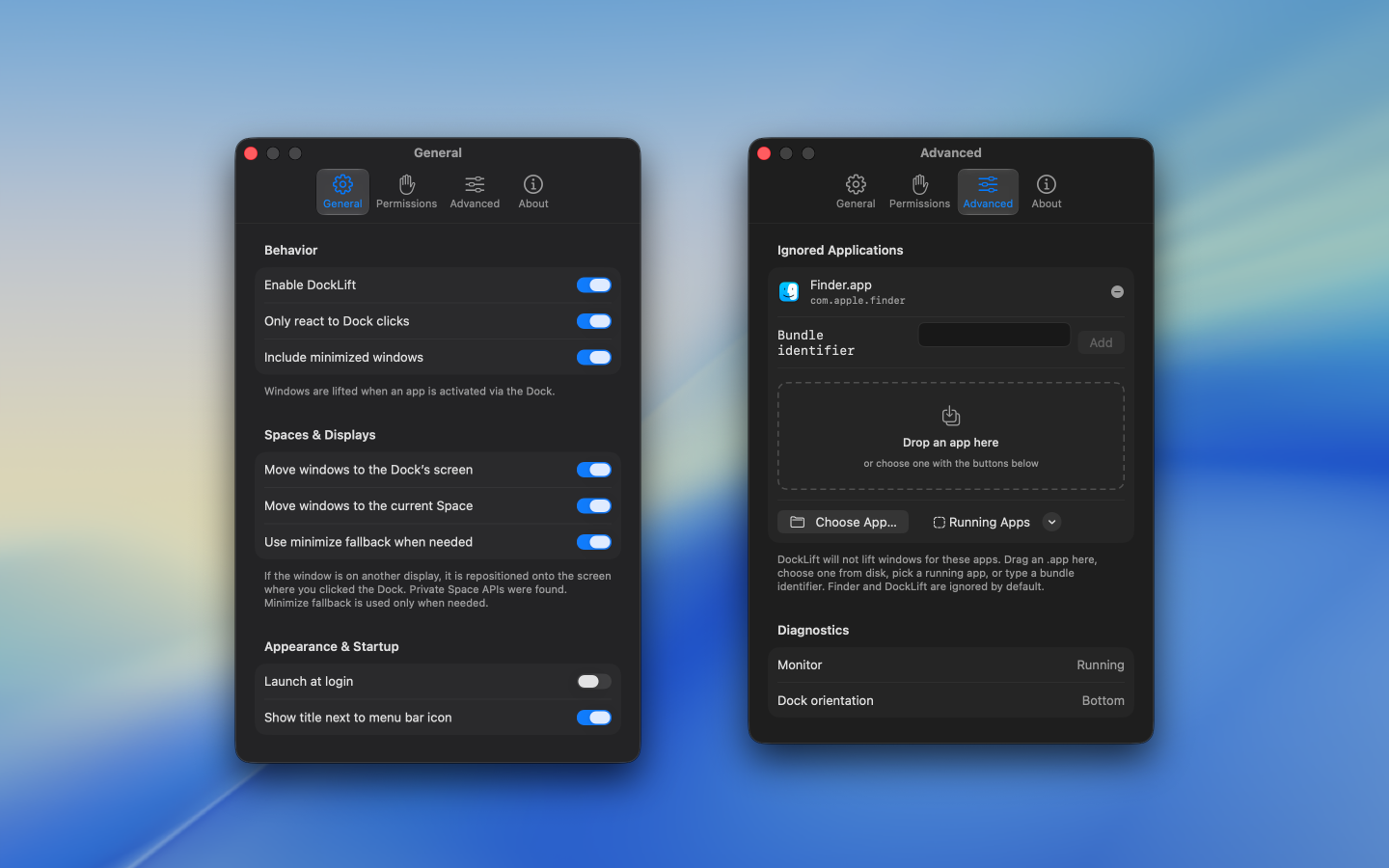Open Running Apps dropdown chevron
The width and height of the screenshot is (1389, 868).
pos(1051,522)
